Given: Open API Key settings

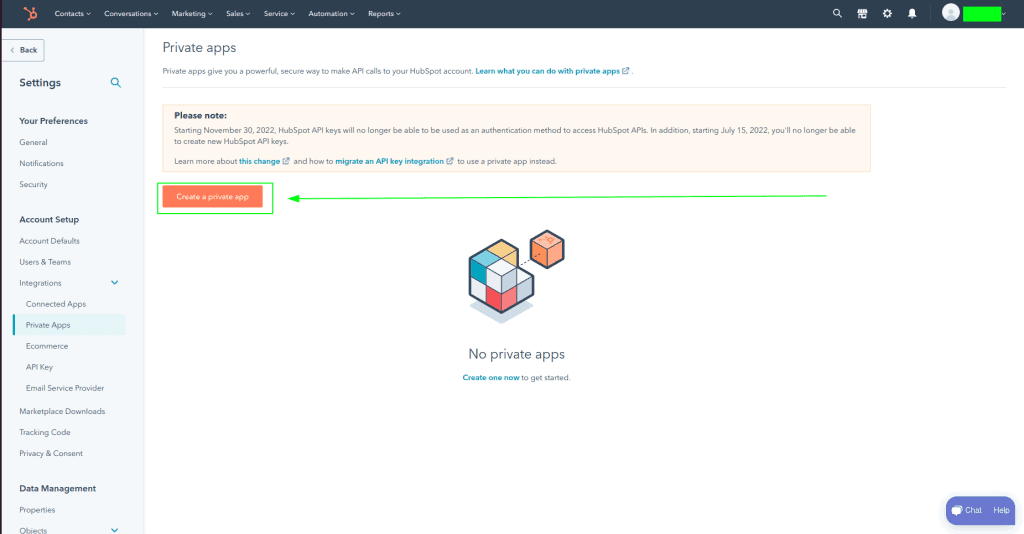Looking at the screenshot, I should tap(39, 367).
